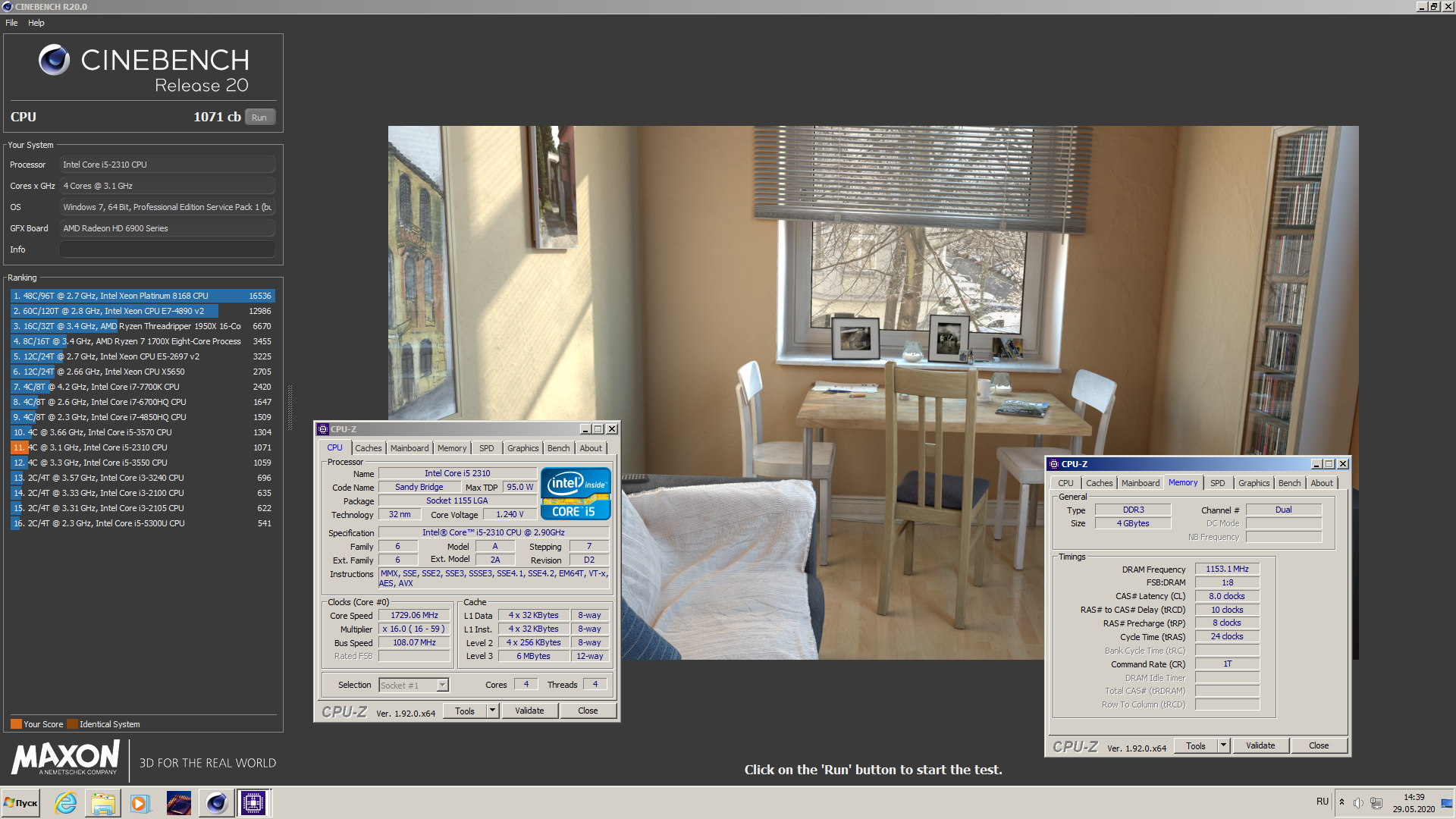Switch to Memory tab in left CPU-Z

[452, 448]
